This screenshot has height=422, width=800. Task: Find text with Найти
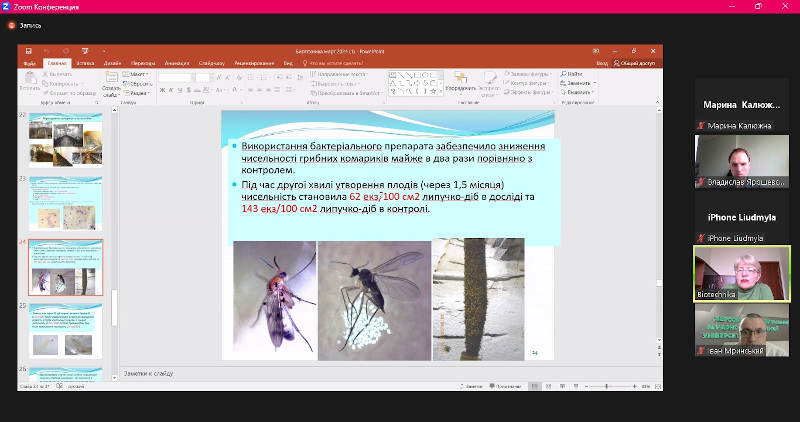tap(571, 74)
